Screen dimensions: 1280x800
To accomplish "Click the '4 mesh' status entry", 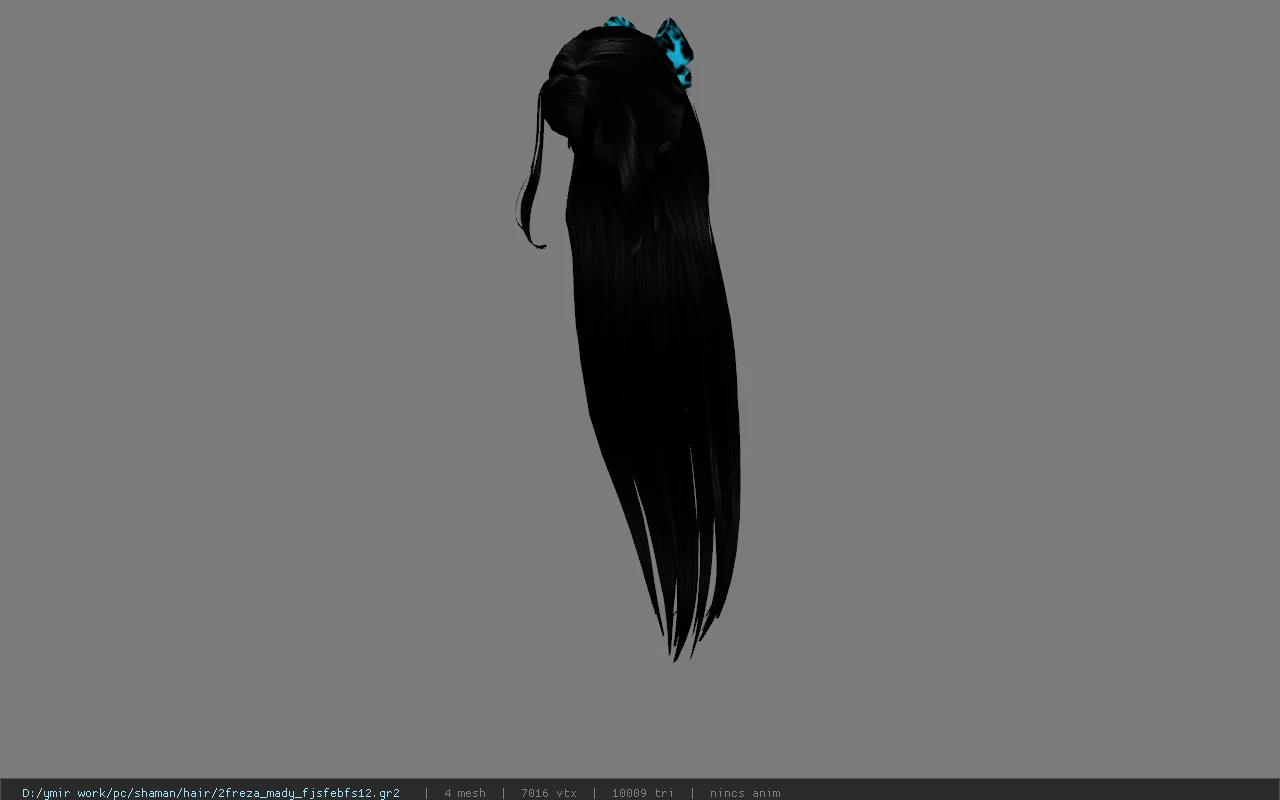I will click(x=465, y=793).
